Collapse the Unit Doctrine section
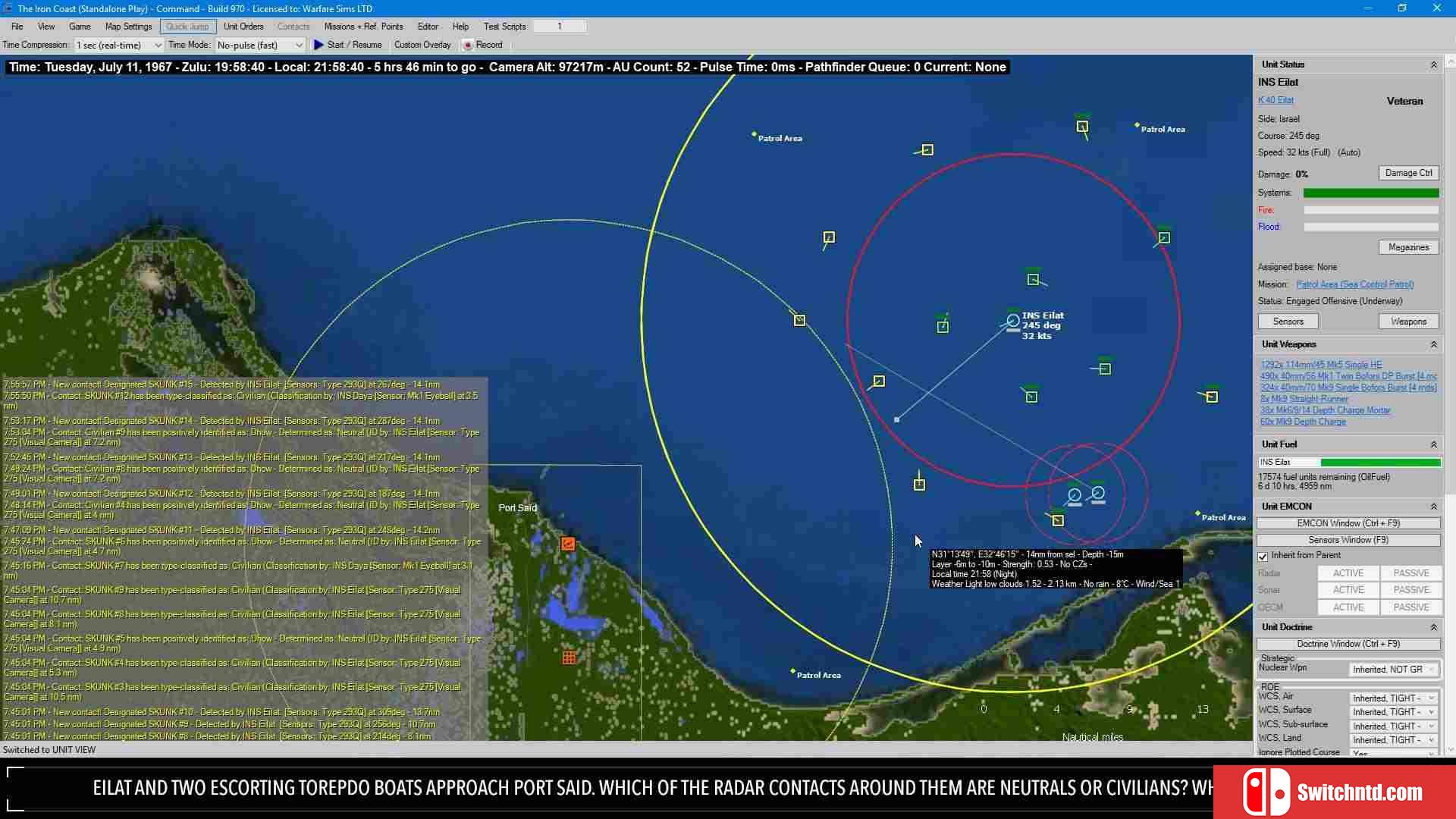This screenshot has width=1456, height=819. tap(1433, 628)
